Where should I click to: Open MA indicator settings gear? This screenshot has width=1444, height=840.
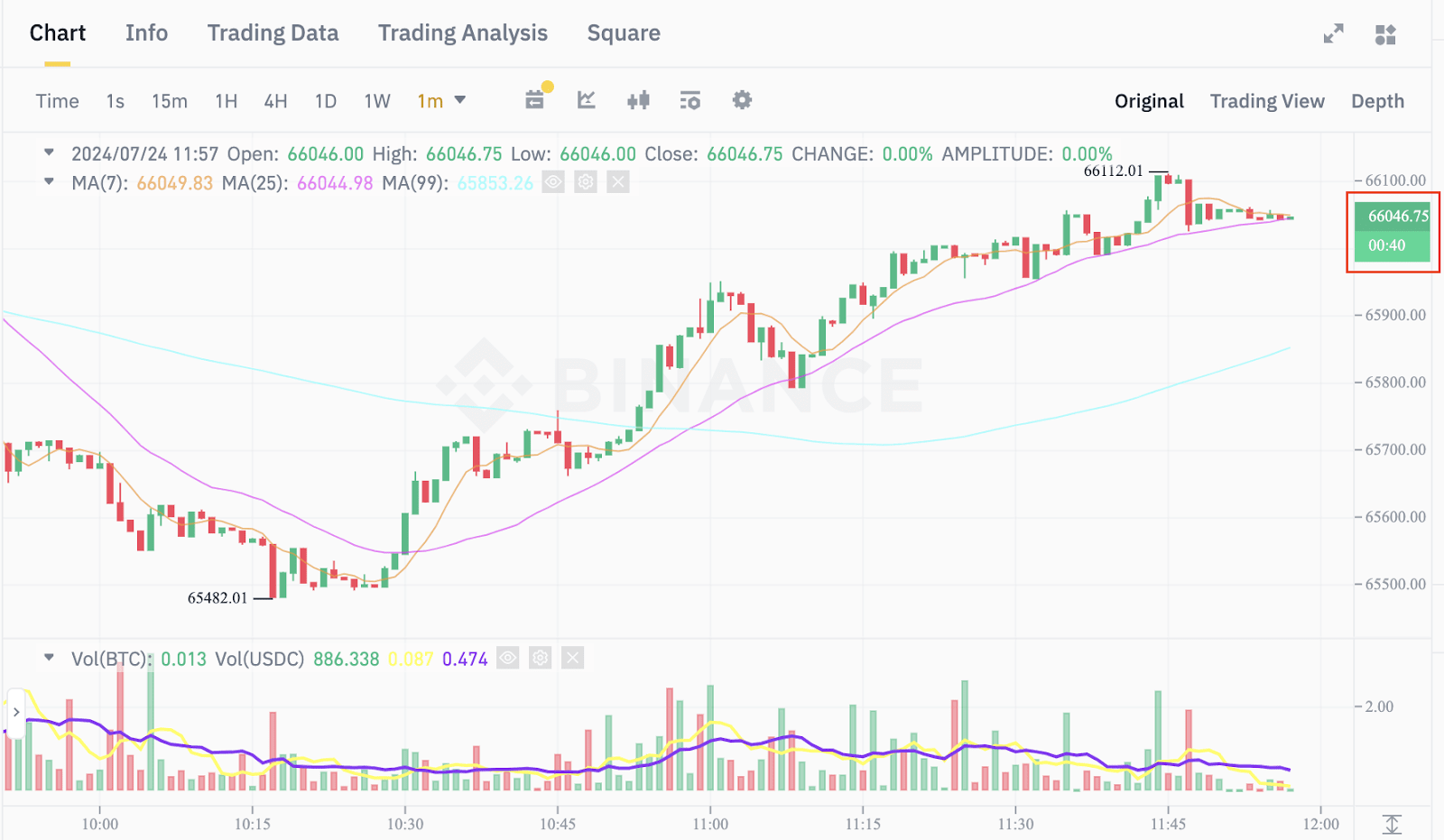point(586,182)
